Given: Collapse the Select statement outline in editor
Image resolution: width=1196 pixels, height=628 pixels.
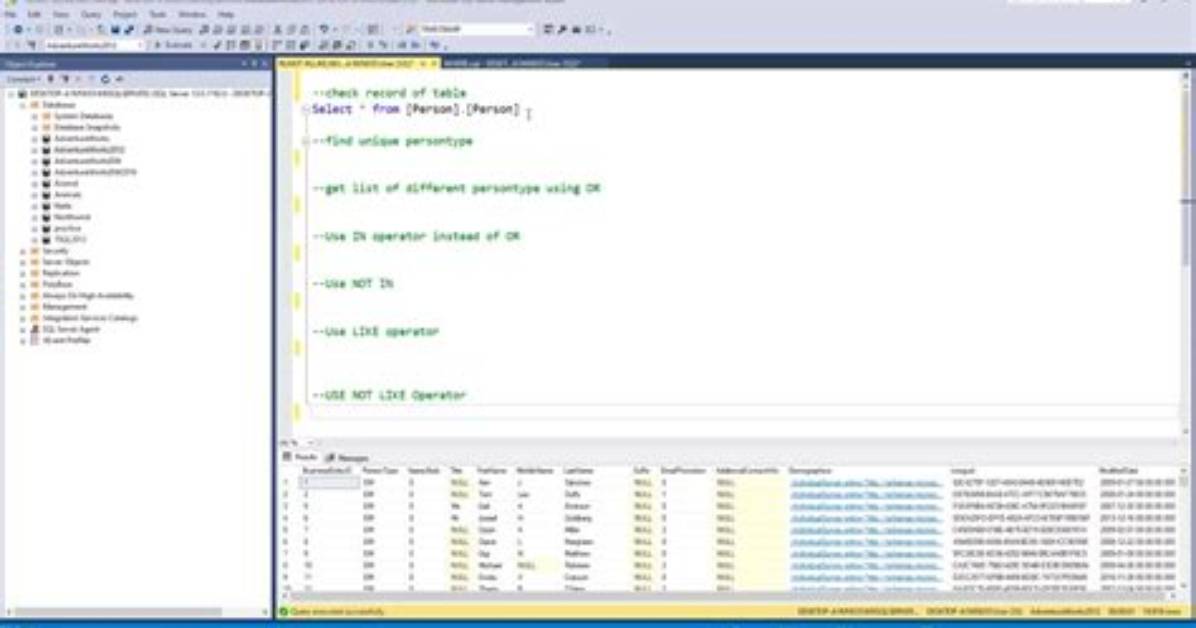Looking at the screenshot, I should (x=305, y=110).
